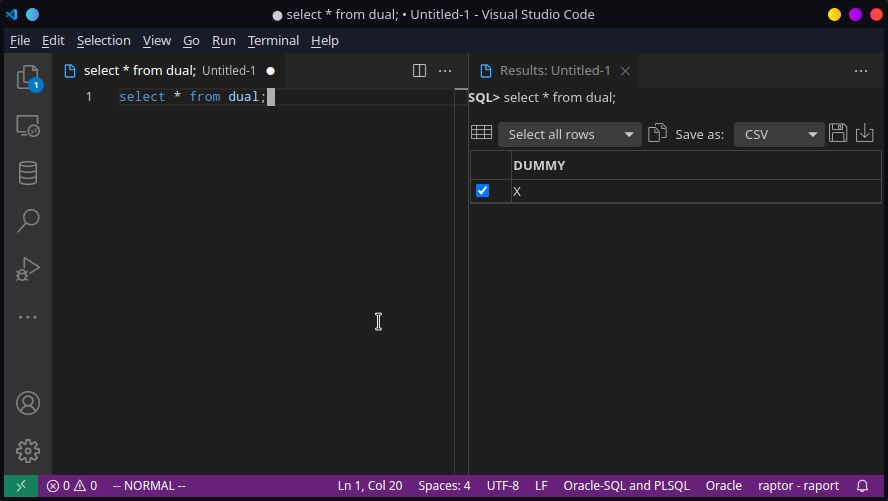The image size is (888, 501).
Task: Switch to the Results: Untitled-1 tab
Action: (554, 71)
